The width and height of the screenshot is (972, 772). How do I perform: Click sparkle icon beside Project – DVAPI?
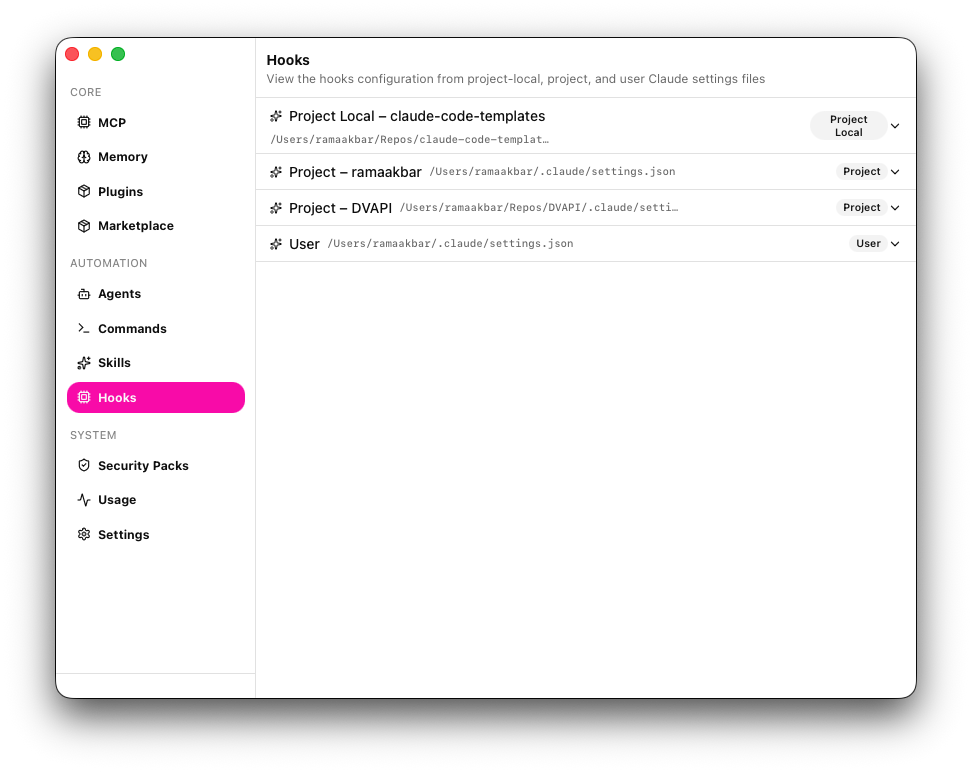[x=276, y=208]
